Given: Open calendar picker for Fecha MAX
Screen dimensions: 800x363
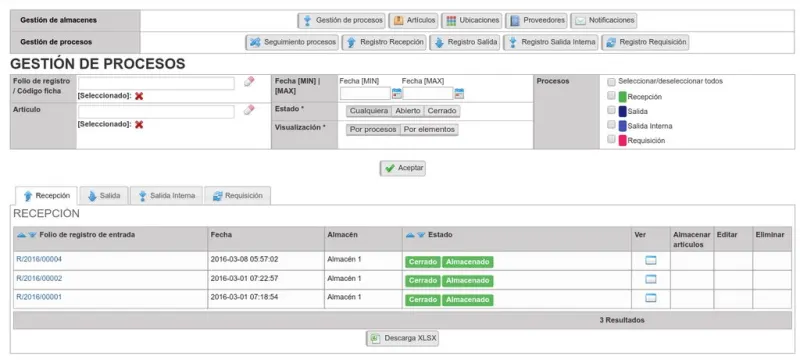Looking at the screenshot, I should tap(459, 93).
